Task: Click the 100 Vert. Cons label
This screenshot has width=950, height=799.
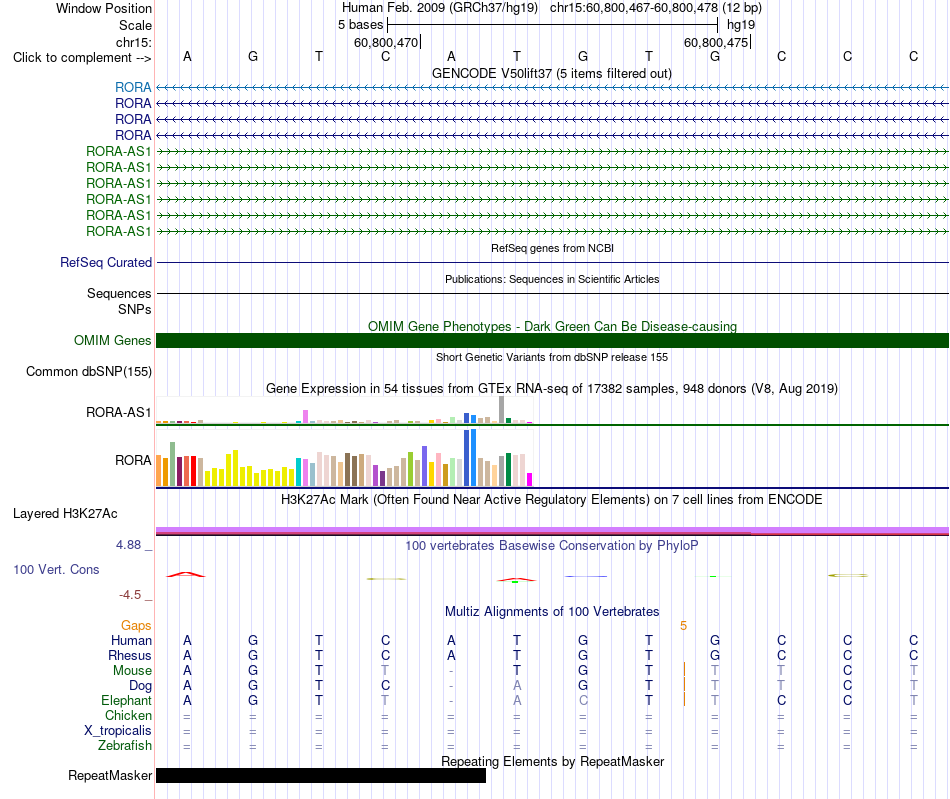Action: tap(56, 569)
